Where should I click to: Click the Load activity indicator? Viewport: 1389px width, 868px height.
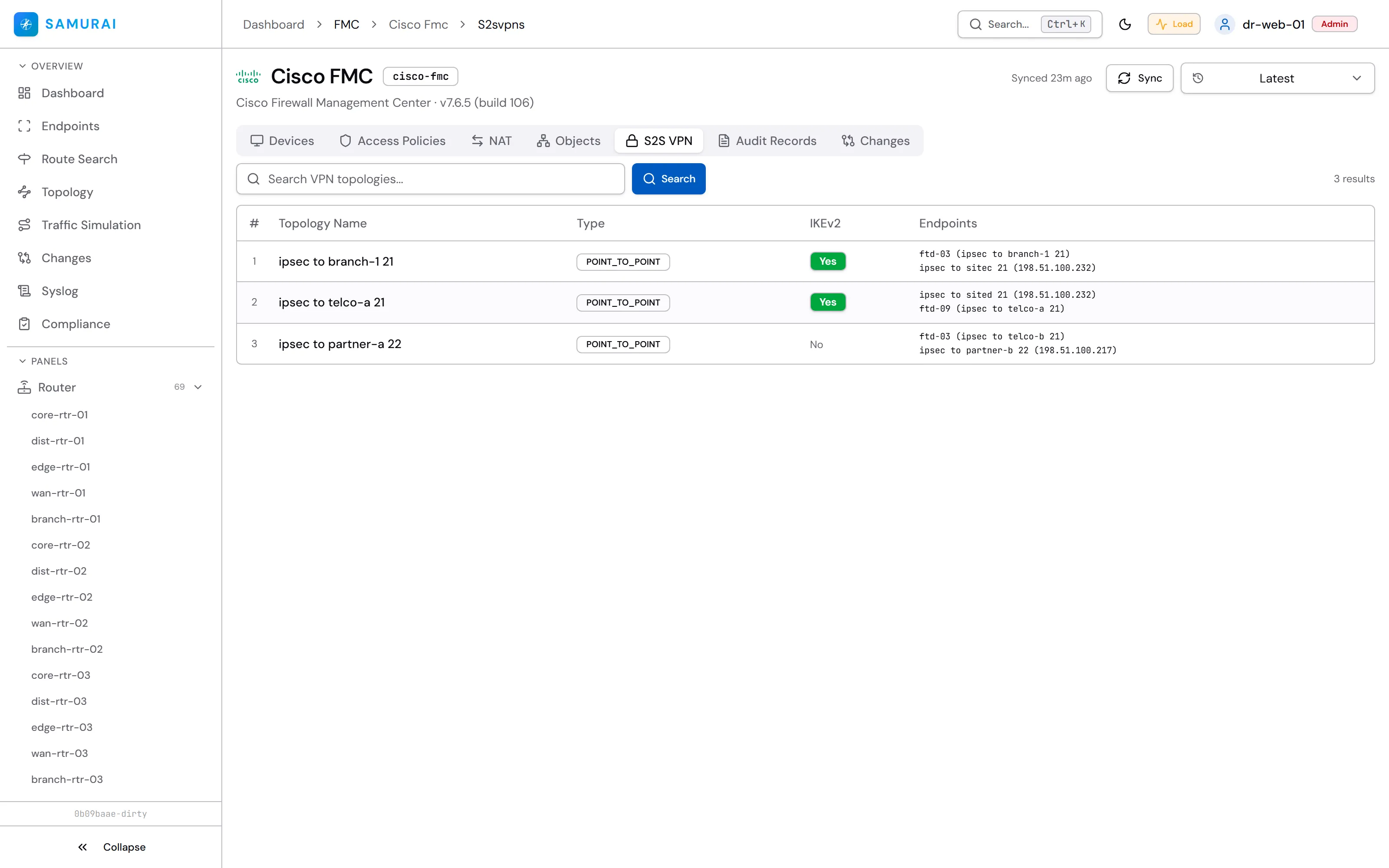(1174, 24)
